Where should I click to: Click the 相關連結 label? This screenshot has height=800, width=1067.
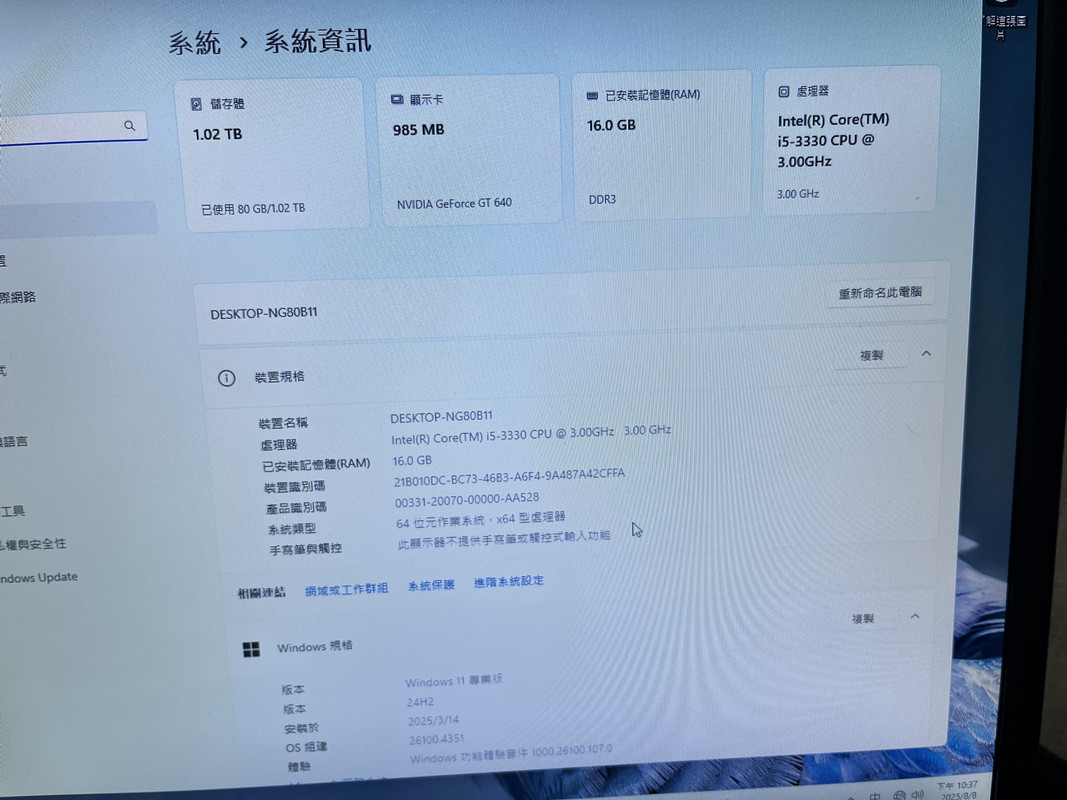pos(261,593)
